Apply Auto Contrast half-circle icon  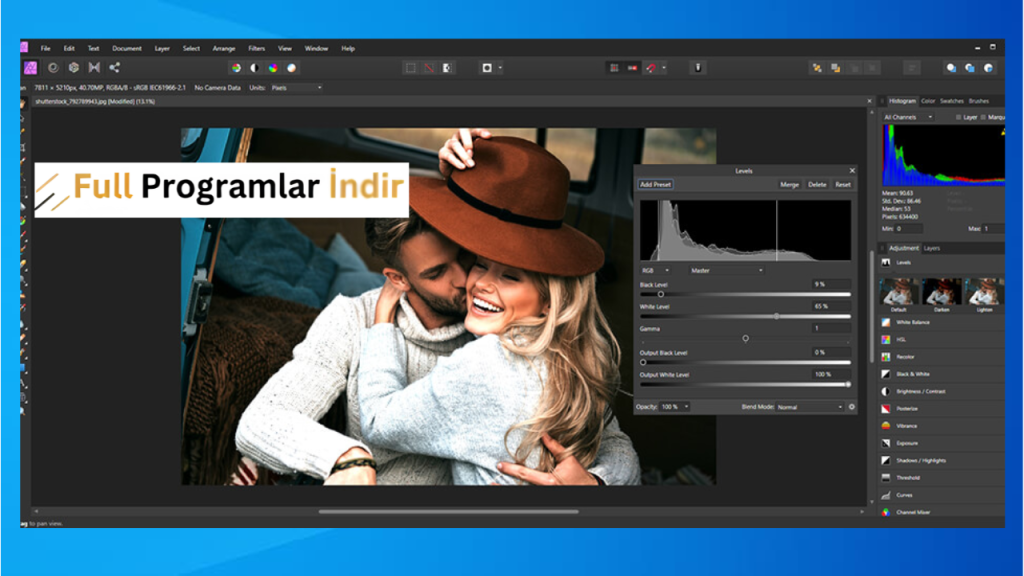255,68
